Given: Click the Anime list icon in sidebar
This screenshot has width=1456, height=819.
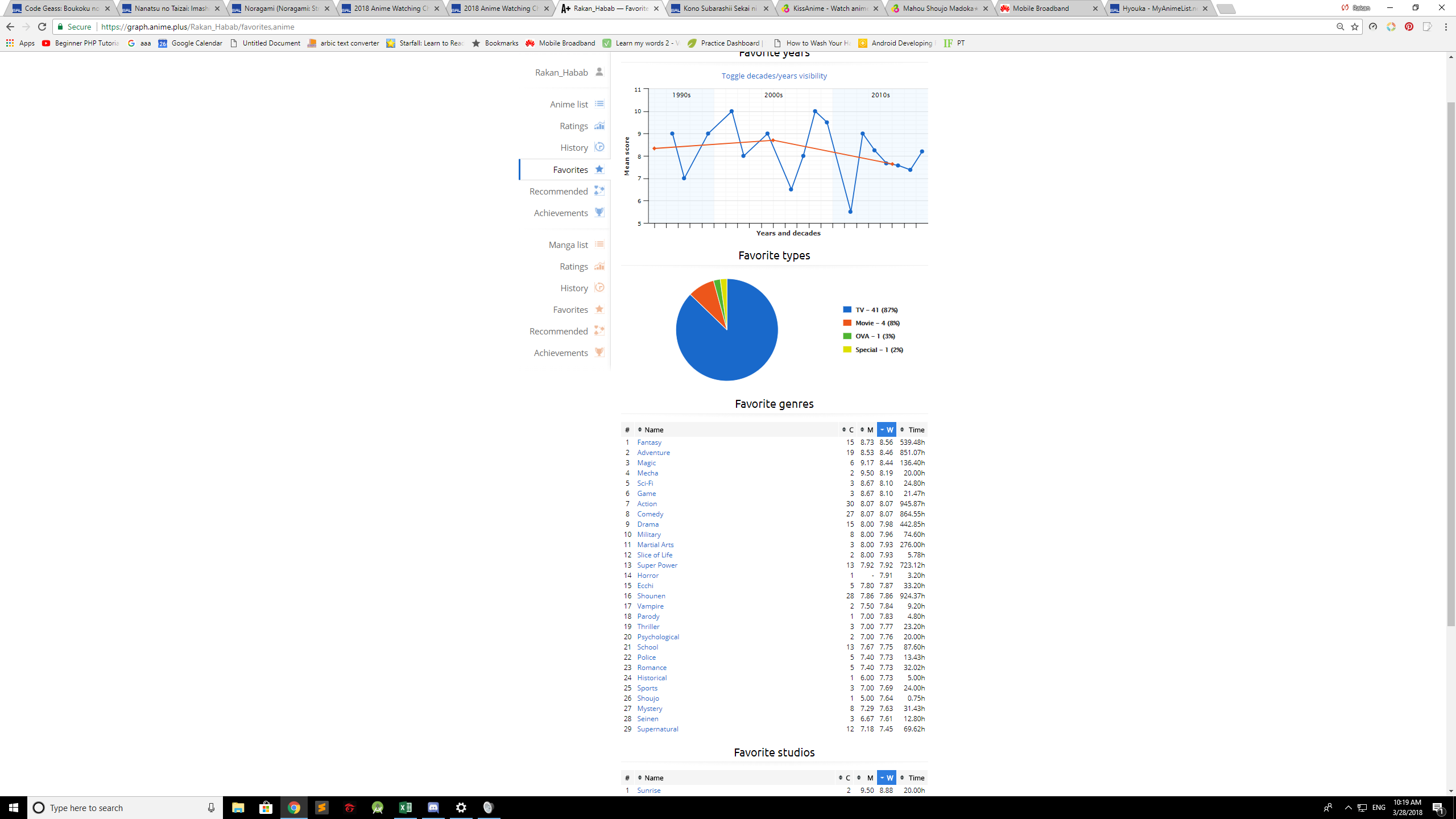Looking at the screenshot, I should [599, 104].
